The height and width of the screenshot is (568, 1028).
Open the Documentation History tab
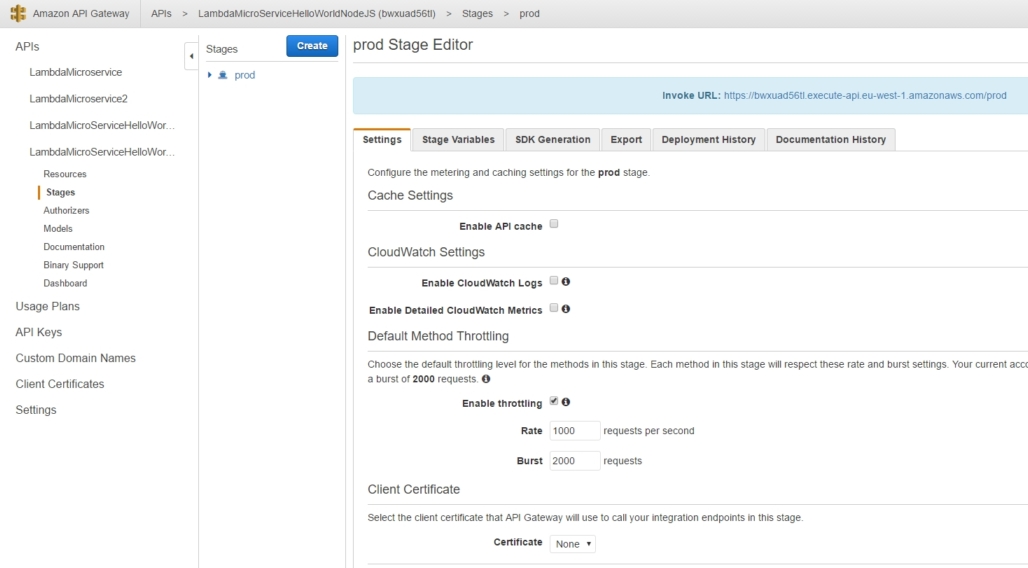coord(831,140)
